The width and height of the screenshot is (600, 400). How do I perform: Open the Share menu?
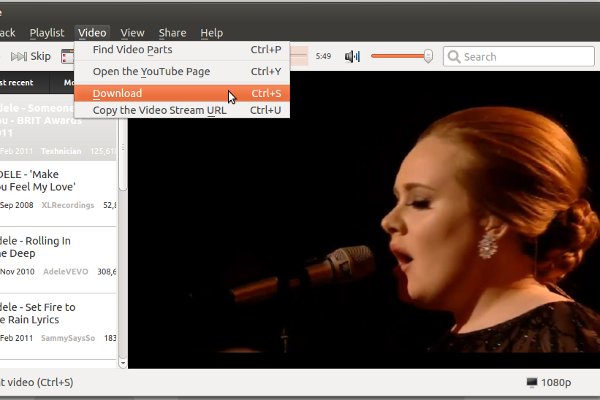pos(172,33)
